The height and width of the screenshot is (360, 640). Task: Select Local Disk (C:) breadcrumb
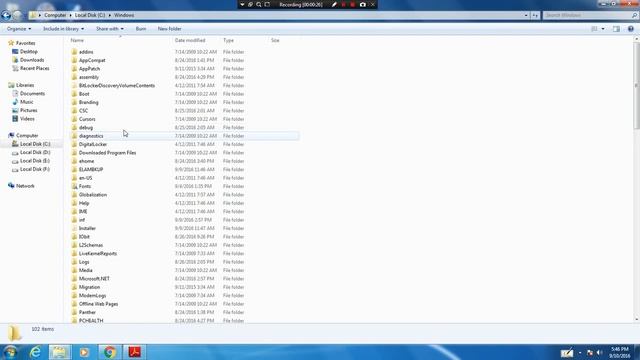90,15
